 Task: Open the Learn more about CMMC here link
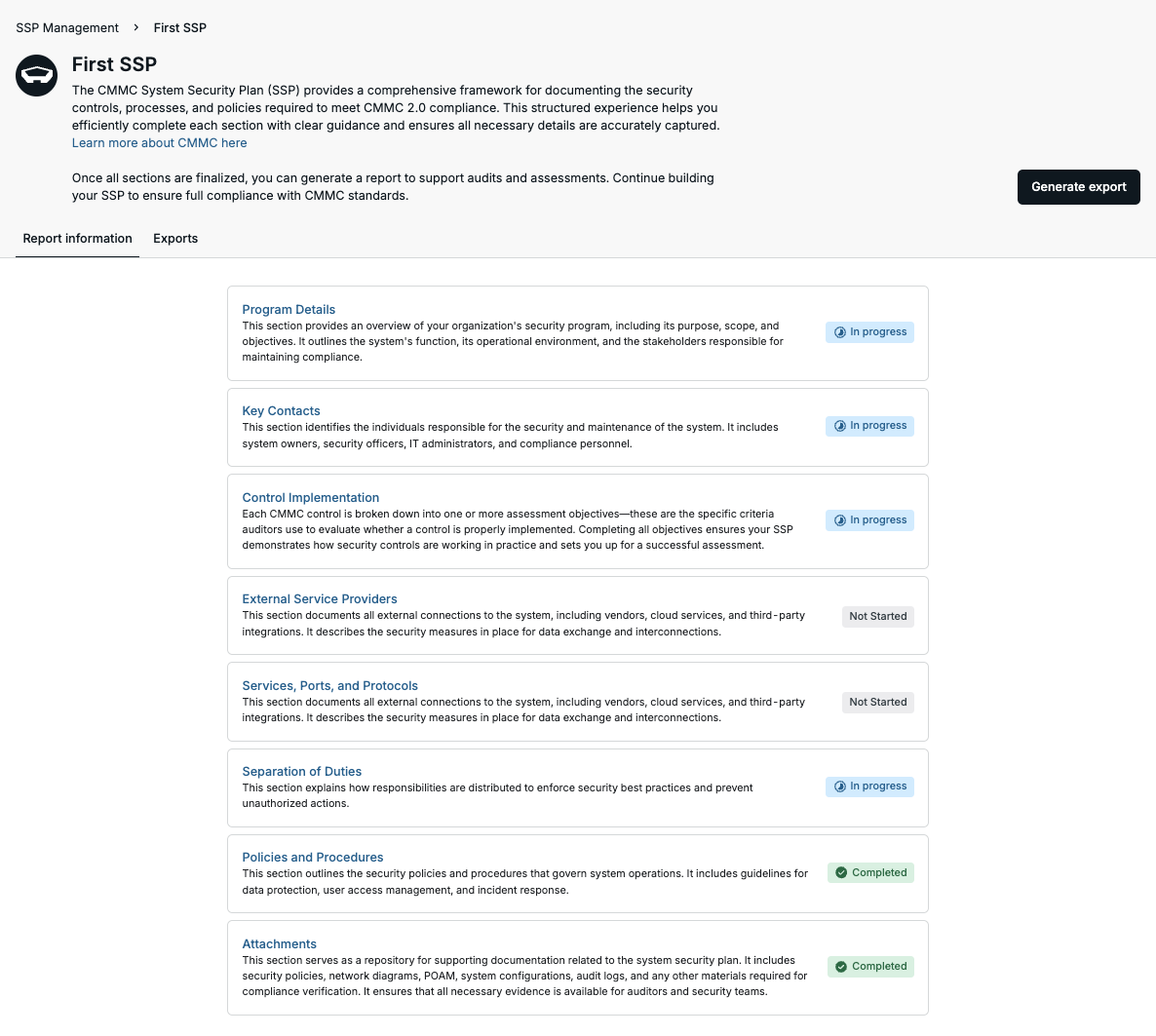159,143
